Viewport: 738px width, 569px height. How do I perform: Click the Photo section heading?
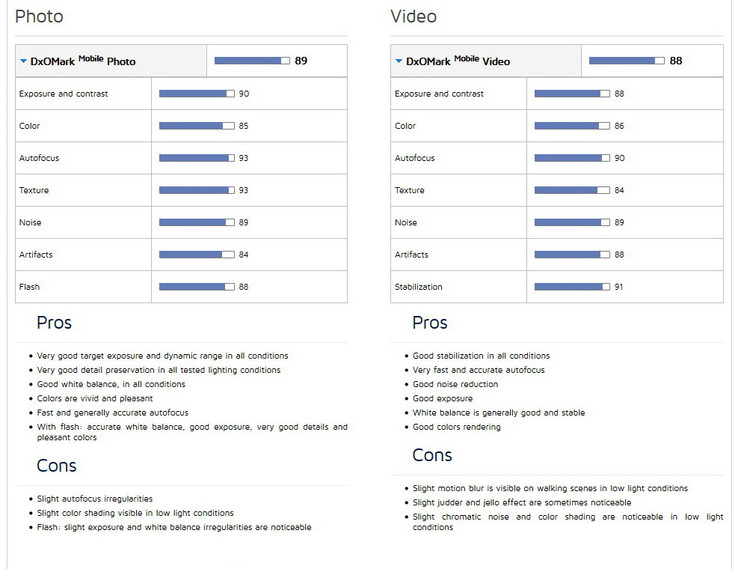coord(39,16)
